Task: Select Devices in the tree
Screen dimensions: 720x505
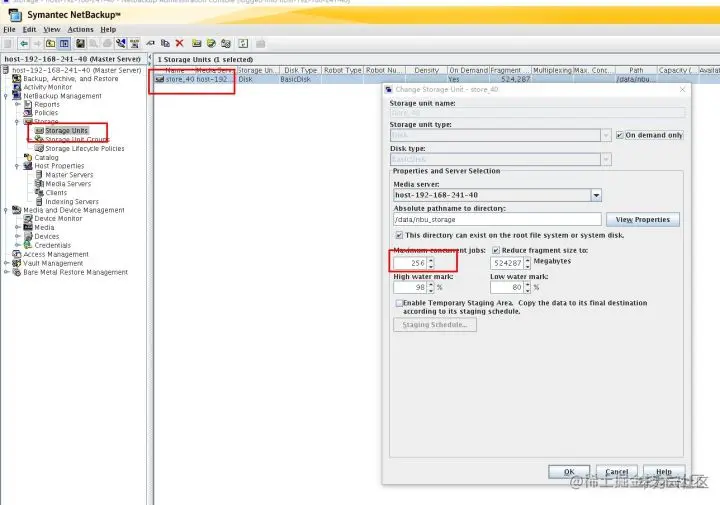Action: click(x=46, y=236)
